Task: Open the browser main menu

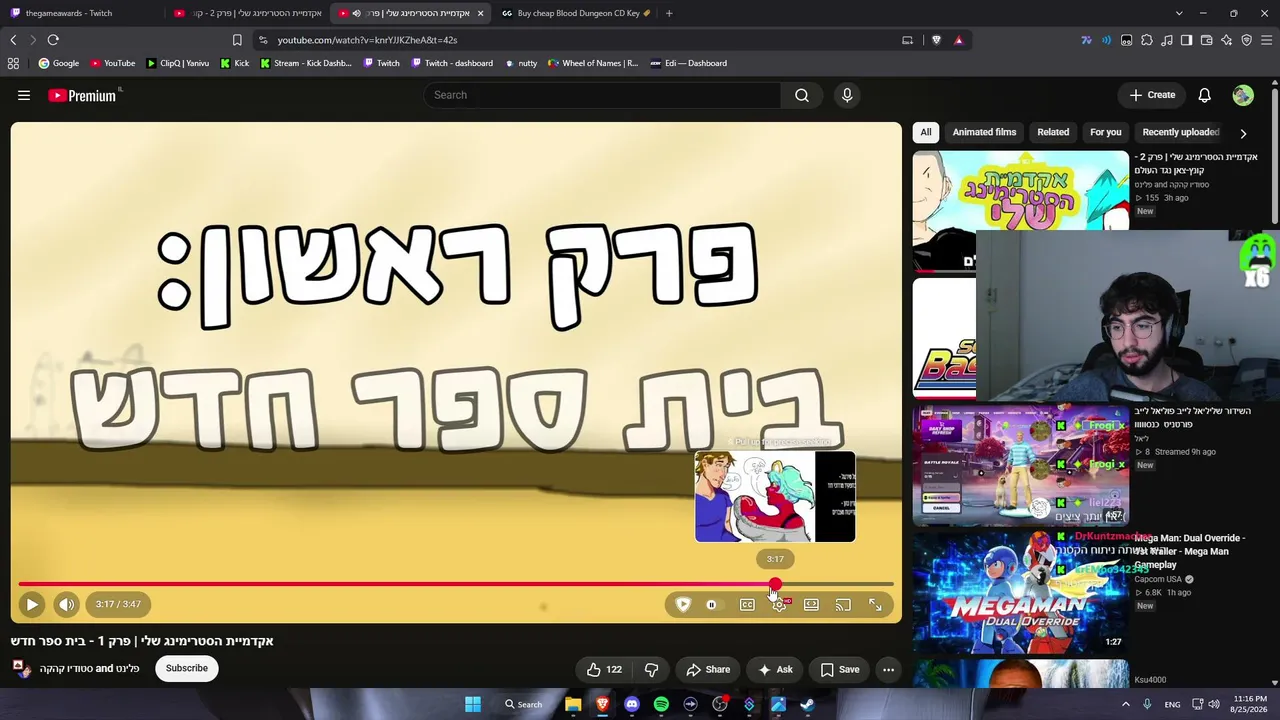Action: pos(1266,40)
